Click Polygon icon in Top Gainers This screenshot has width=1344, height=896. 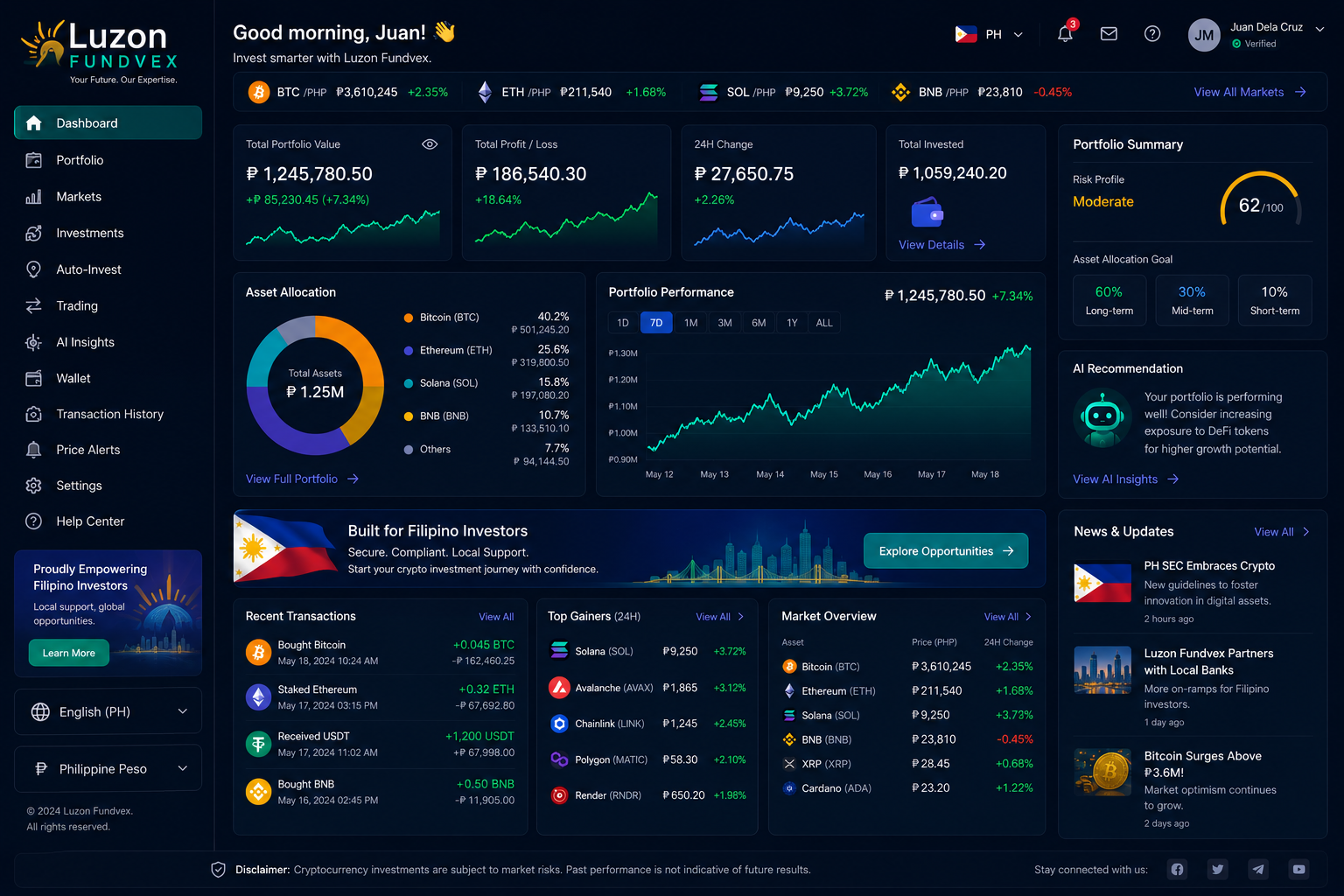pos(559,759)
